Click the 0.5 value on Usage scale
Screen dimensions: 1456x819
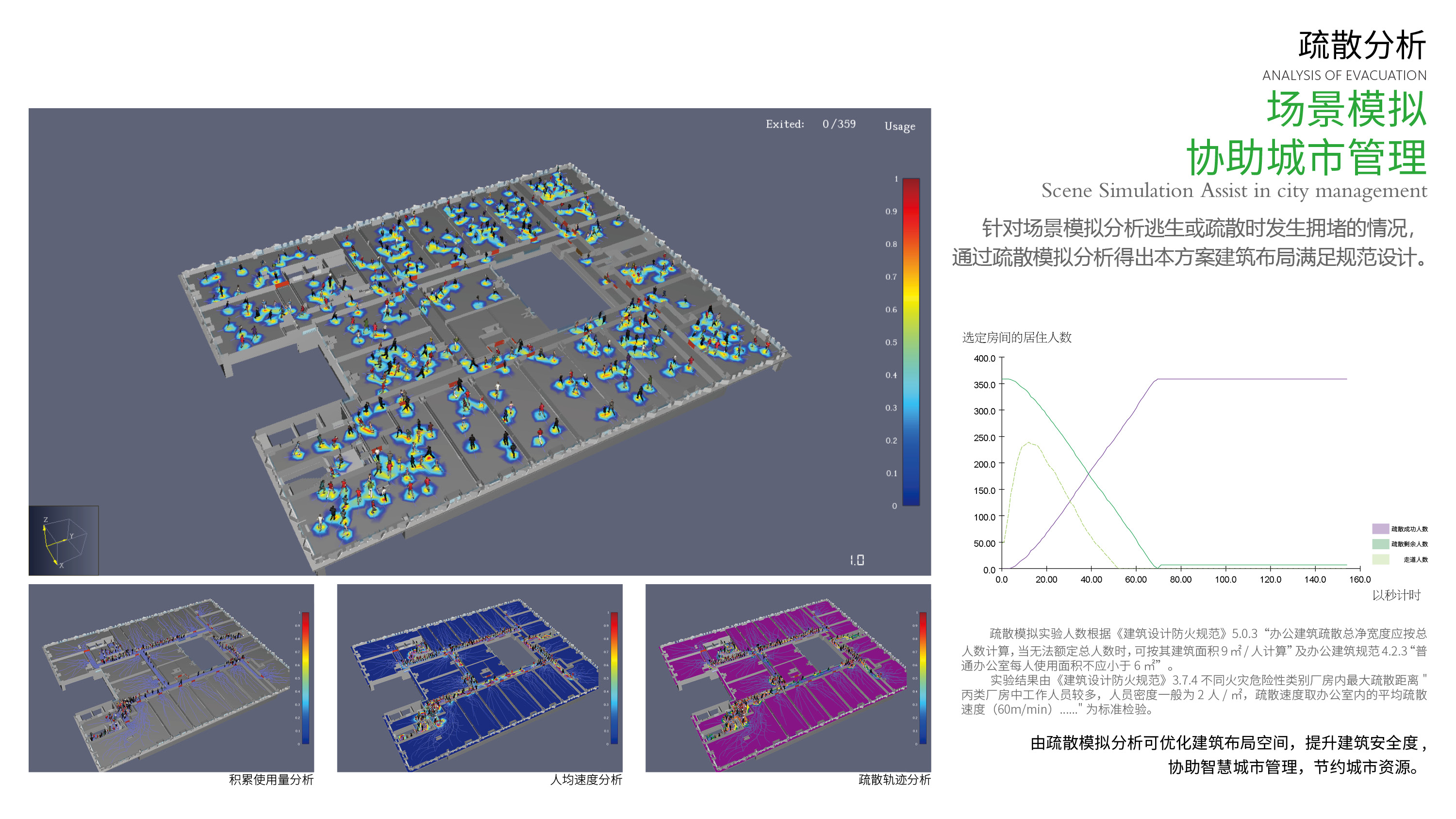coord(891,342)
